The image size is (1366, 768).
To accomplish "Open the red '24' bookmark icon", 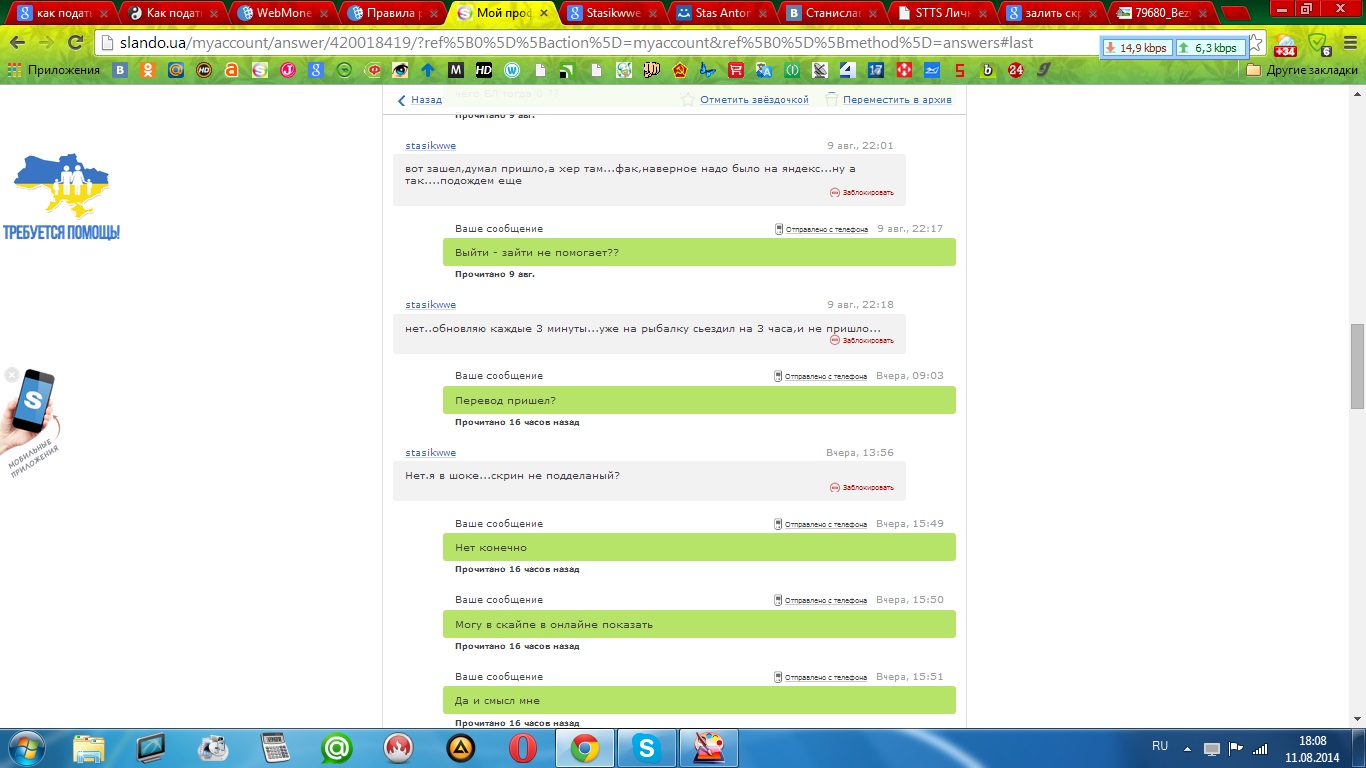I will click(1016, 70).
